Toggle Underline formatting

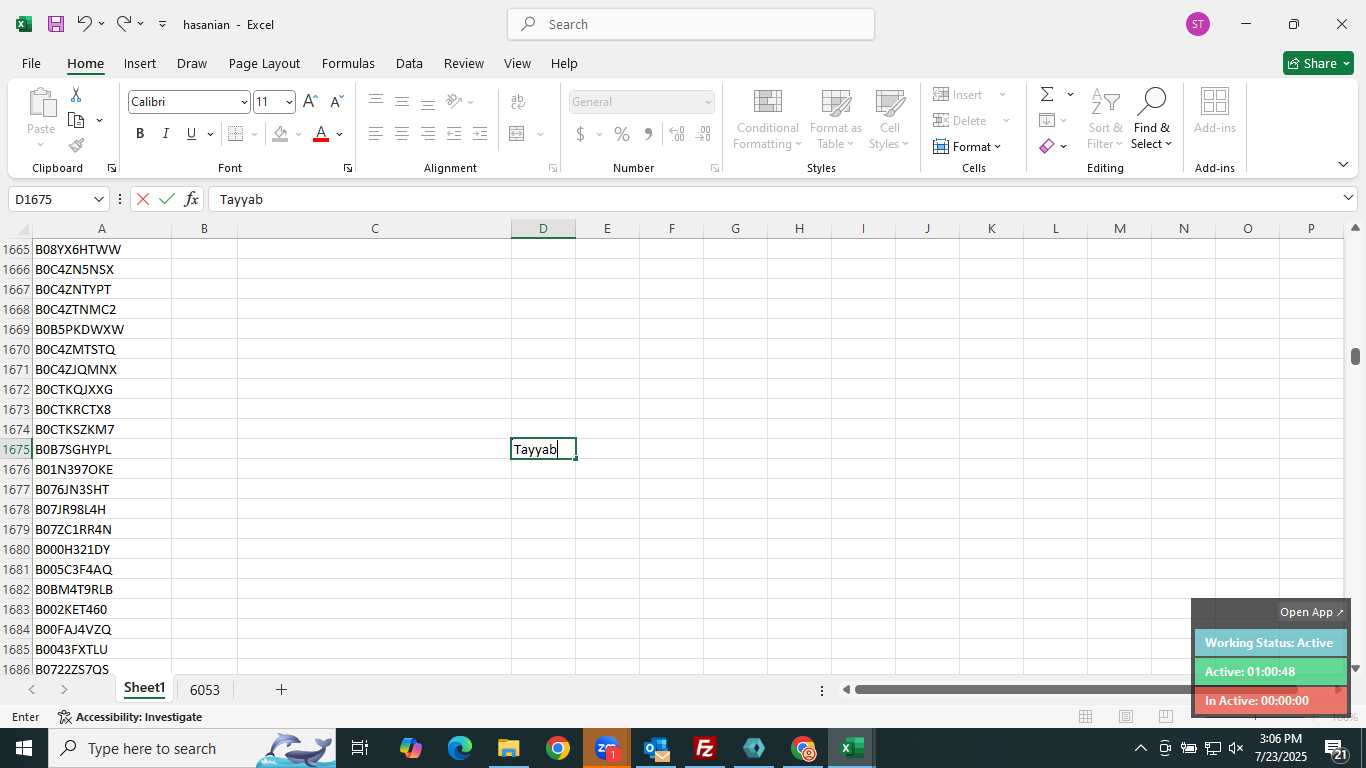coord(191,134)
